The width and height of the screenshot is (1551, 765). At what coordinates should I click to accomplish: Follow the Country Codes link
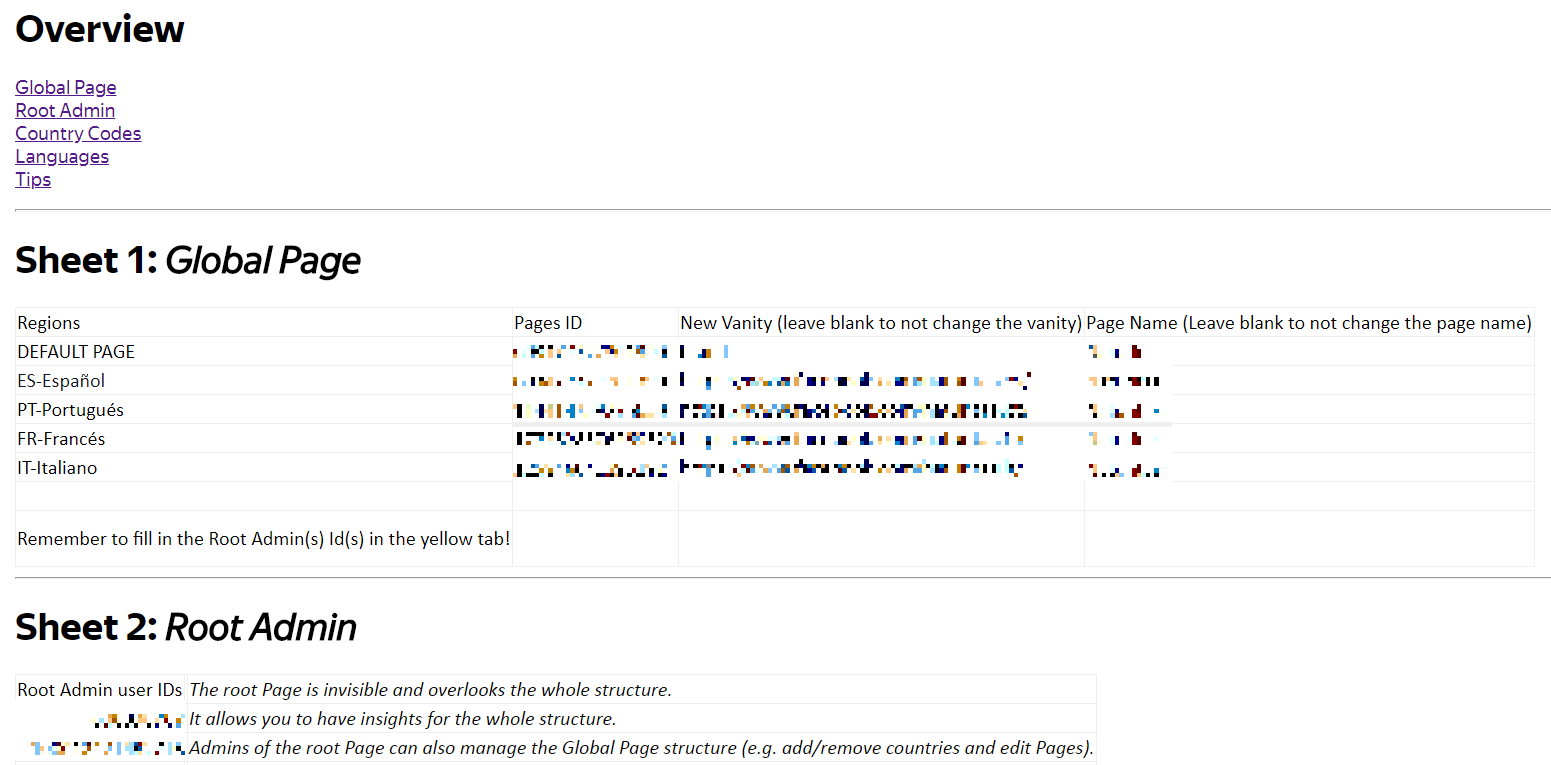78,133
